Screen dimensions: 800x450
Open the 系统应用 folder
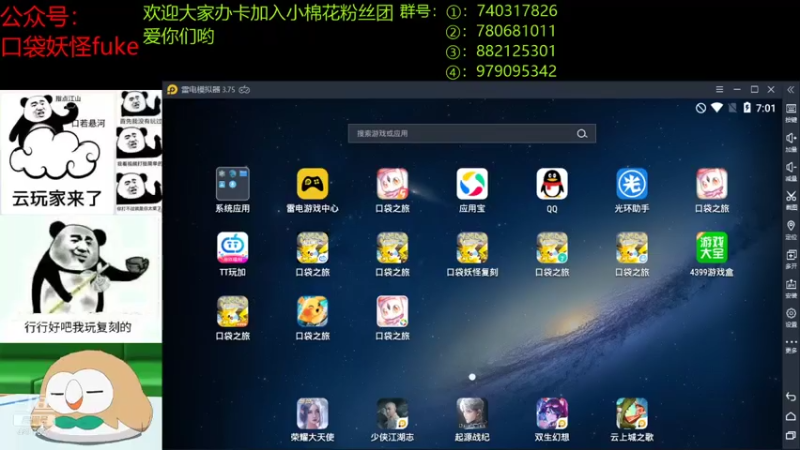(233, 184)
